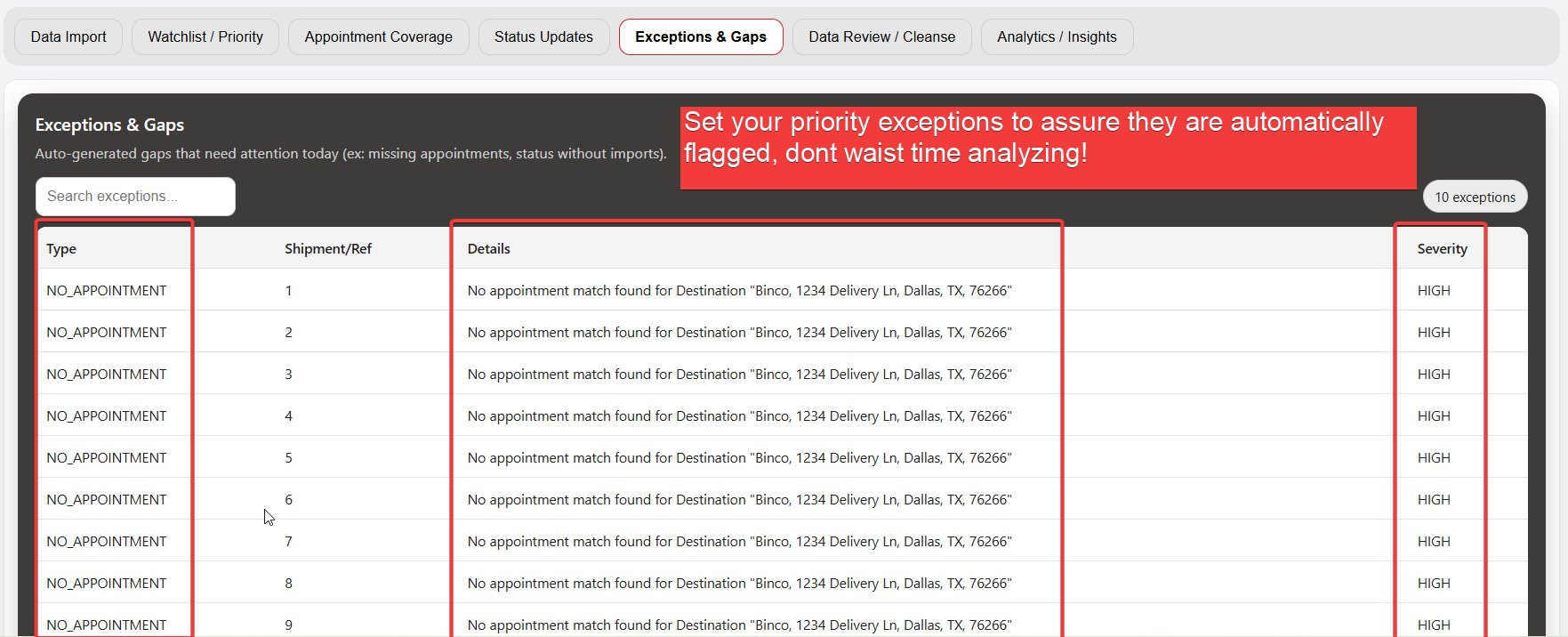
Task: Click shipment reference number 6
Action: pos(288,499)
